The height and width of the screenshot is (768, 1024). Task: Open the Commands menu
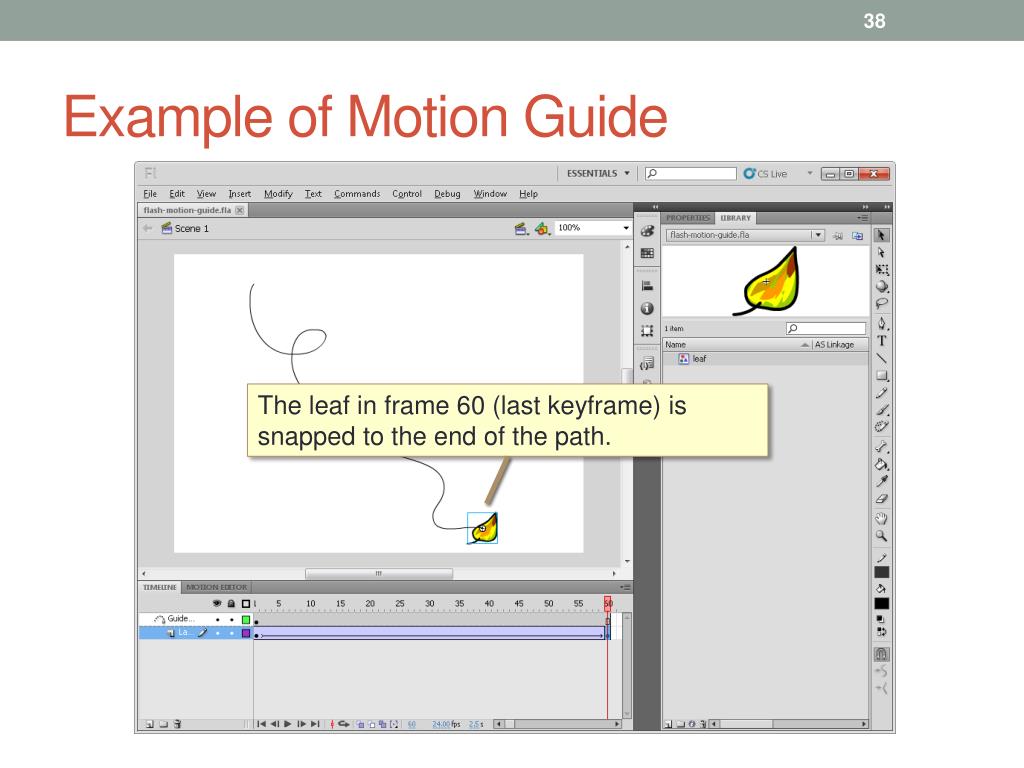click(357, 194)
